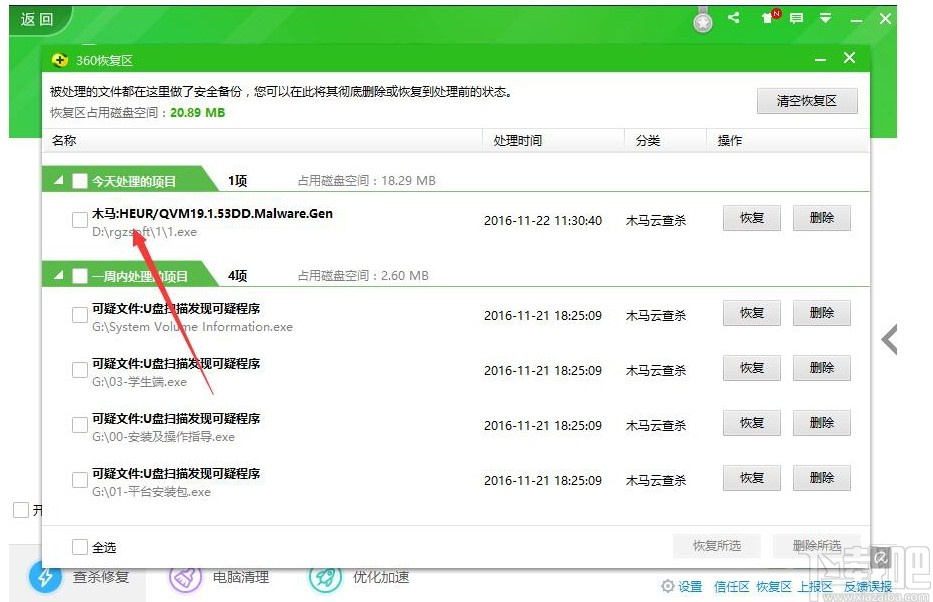Click the 返回 back button

(35, 18)
